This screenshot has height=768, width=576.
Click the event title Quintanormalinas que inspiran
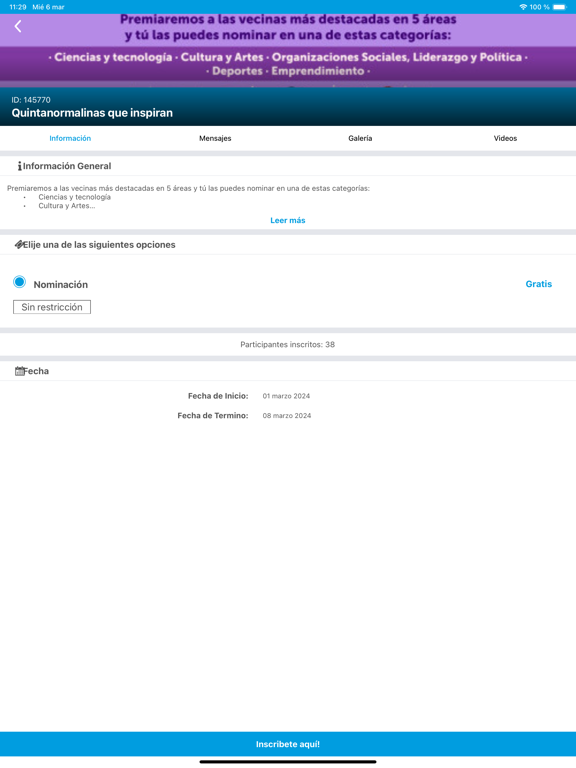pyautogui.click(x=92, y=113)
